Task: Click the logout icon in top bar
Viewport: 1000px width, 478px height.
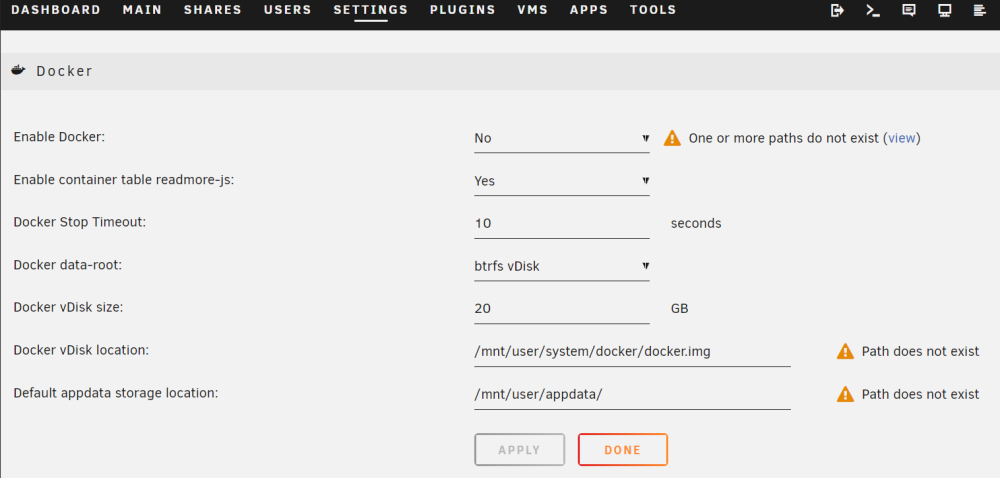Action: [x=837, y=10]
